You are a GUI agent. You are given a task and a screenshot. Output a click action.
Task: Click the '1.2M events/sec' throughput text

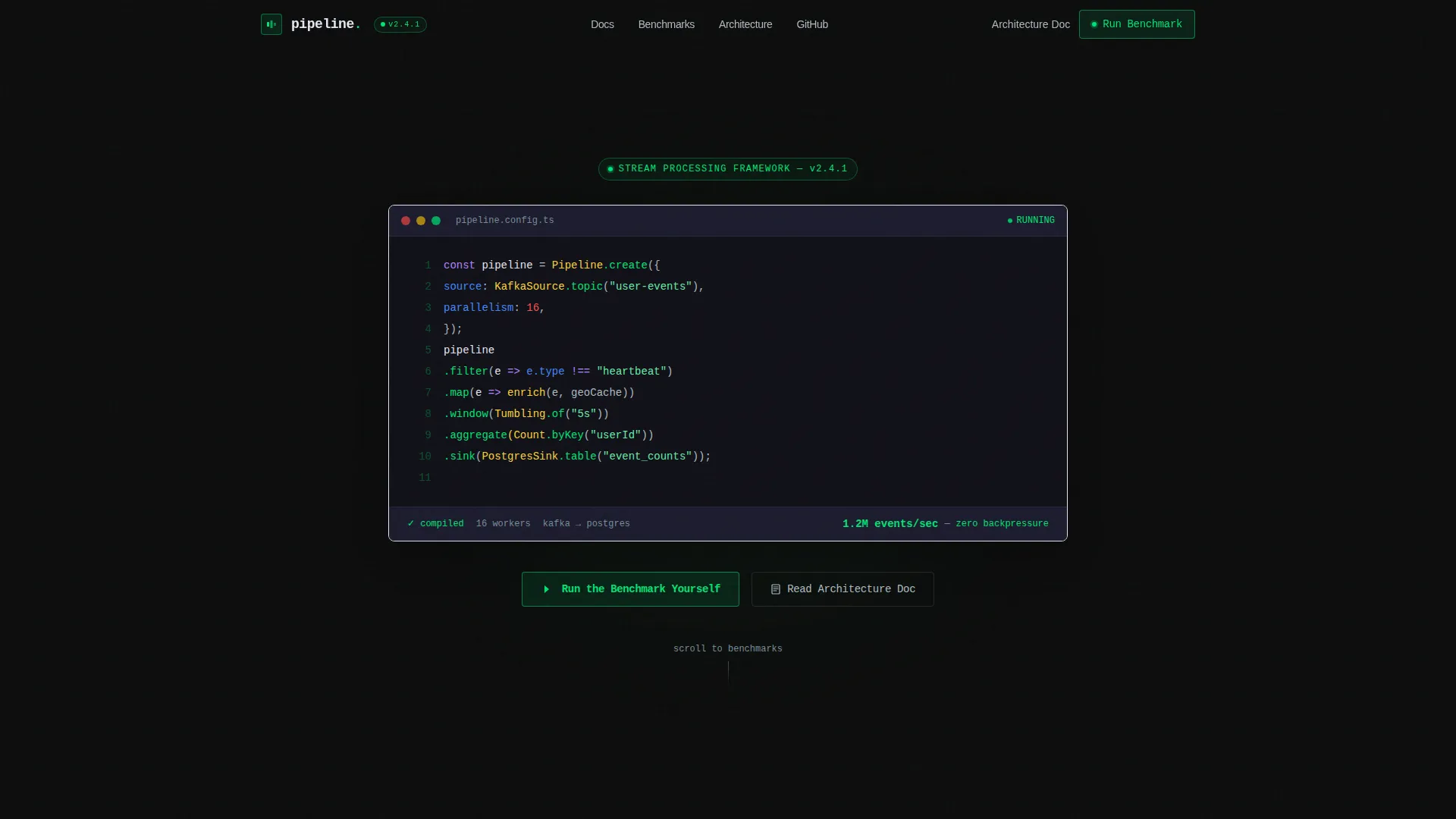890,524
